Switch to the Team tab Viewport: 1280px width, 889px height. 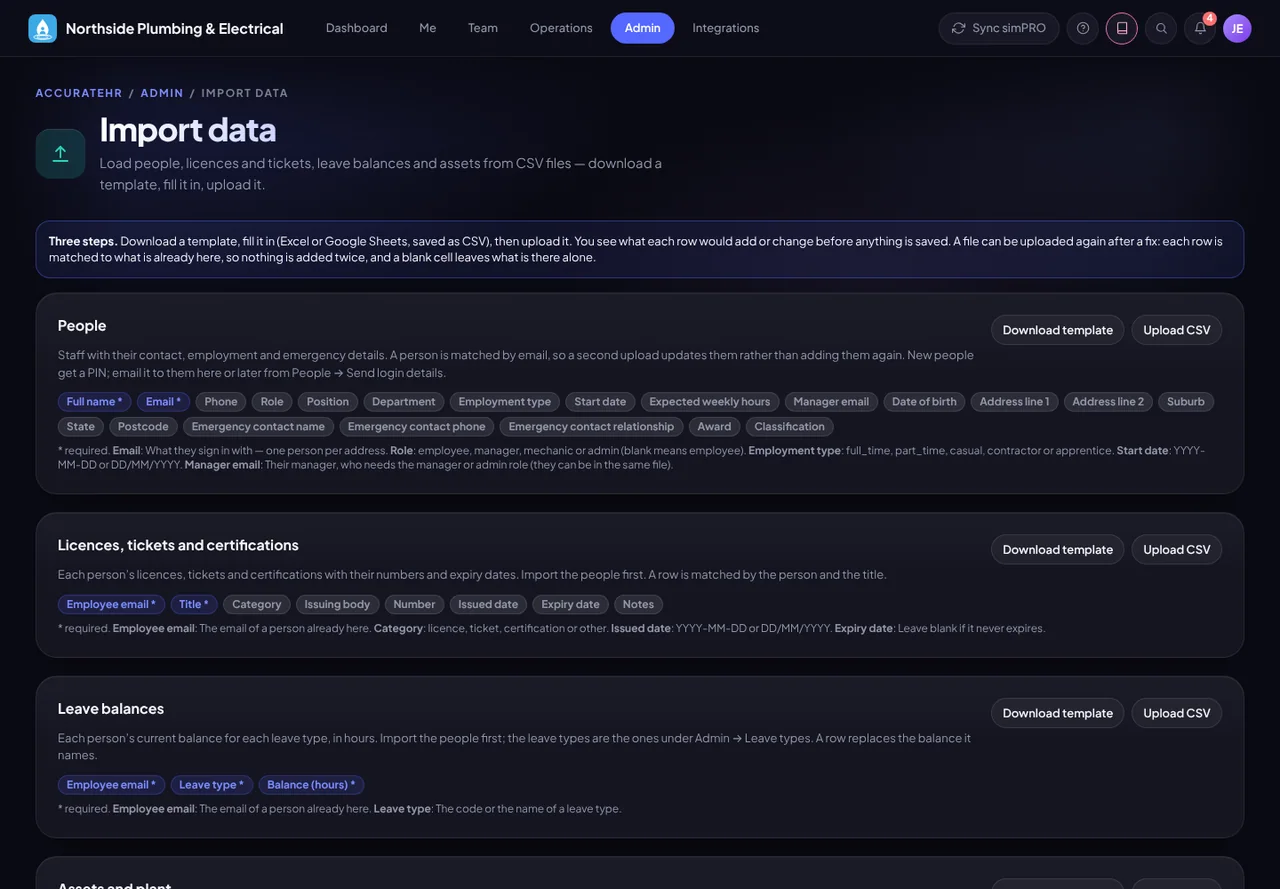coord(483,28)
